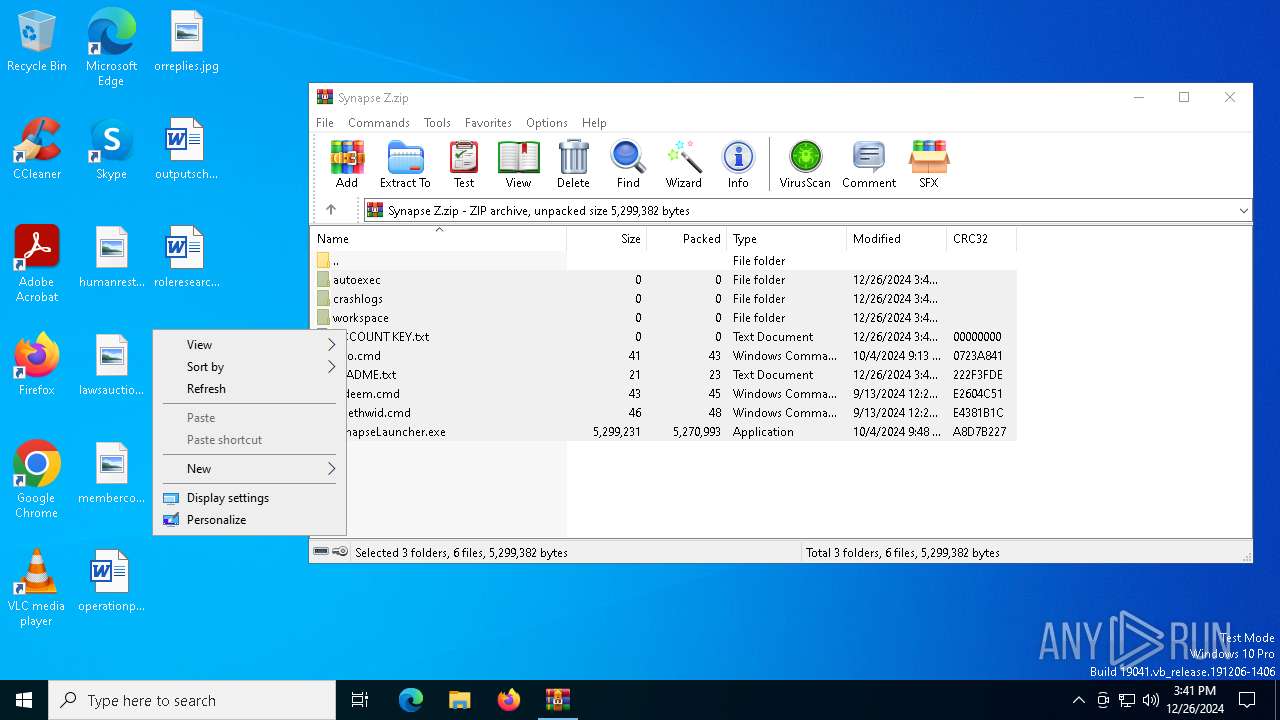Sort by the Size column header
Image resolution: width=1280 pixels, height=720 pixels.
coord(606,239)
